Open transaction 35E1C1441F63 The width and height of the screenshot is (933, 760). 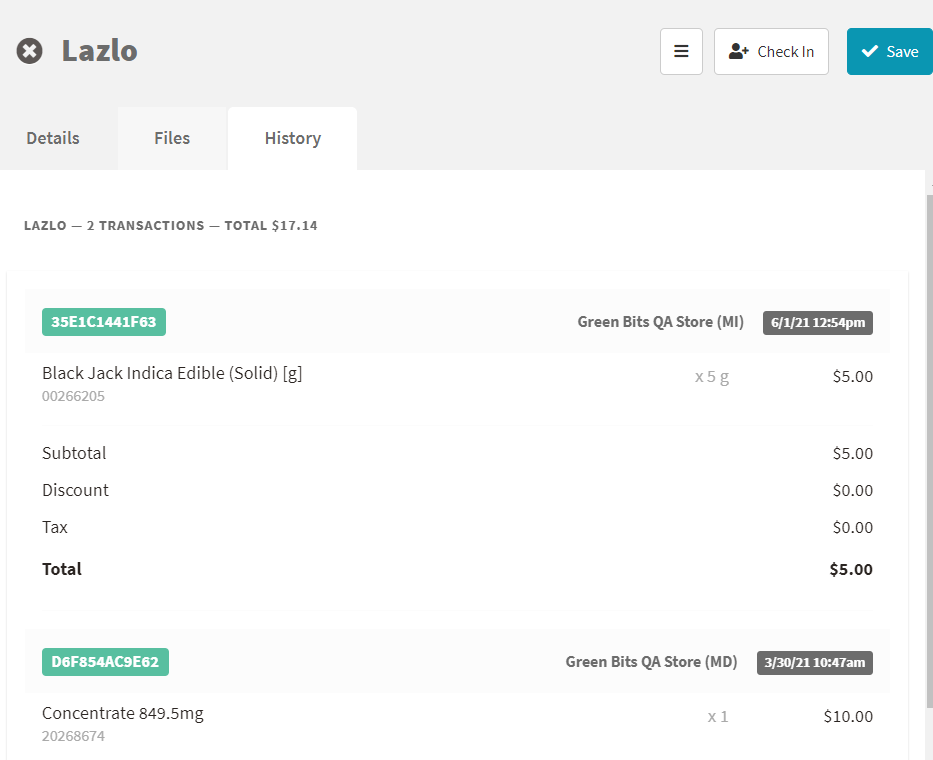click(x=104, y=322)
